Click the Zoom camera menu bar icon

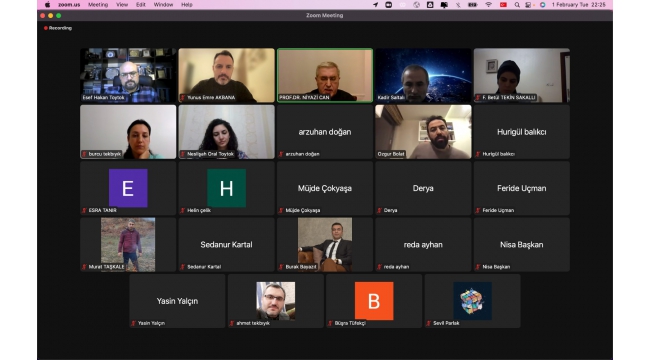pyautogui.click(x=388, y=5)
